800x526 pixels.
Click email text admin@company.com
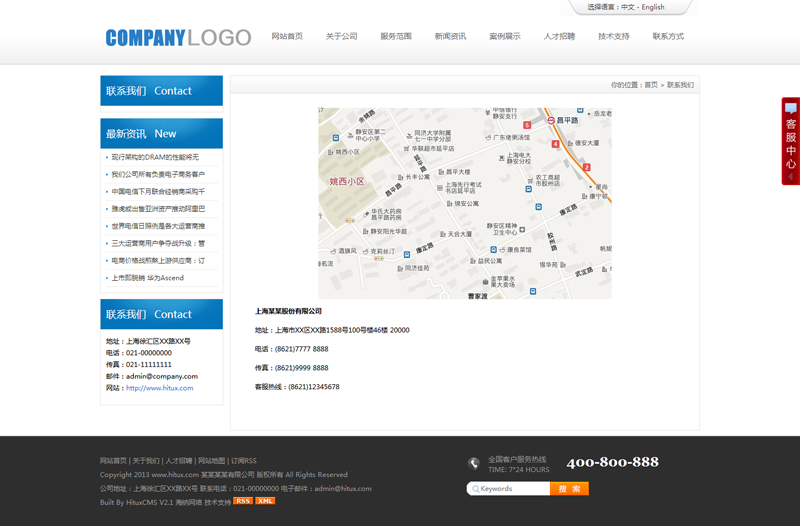coord(162,377)
